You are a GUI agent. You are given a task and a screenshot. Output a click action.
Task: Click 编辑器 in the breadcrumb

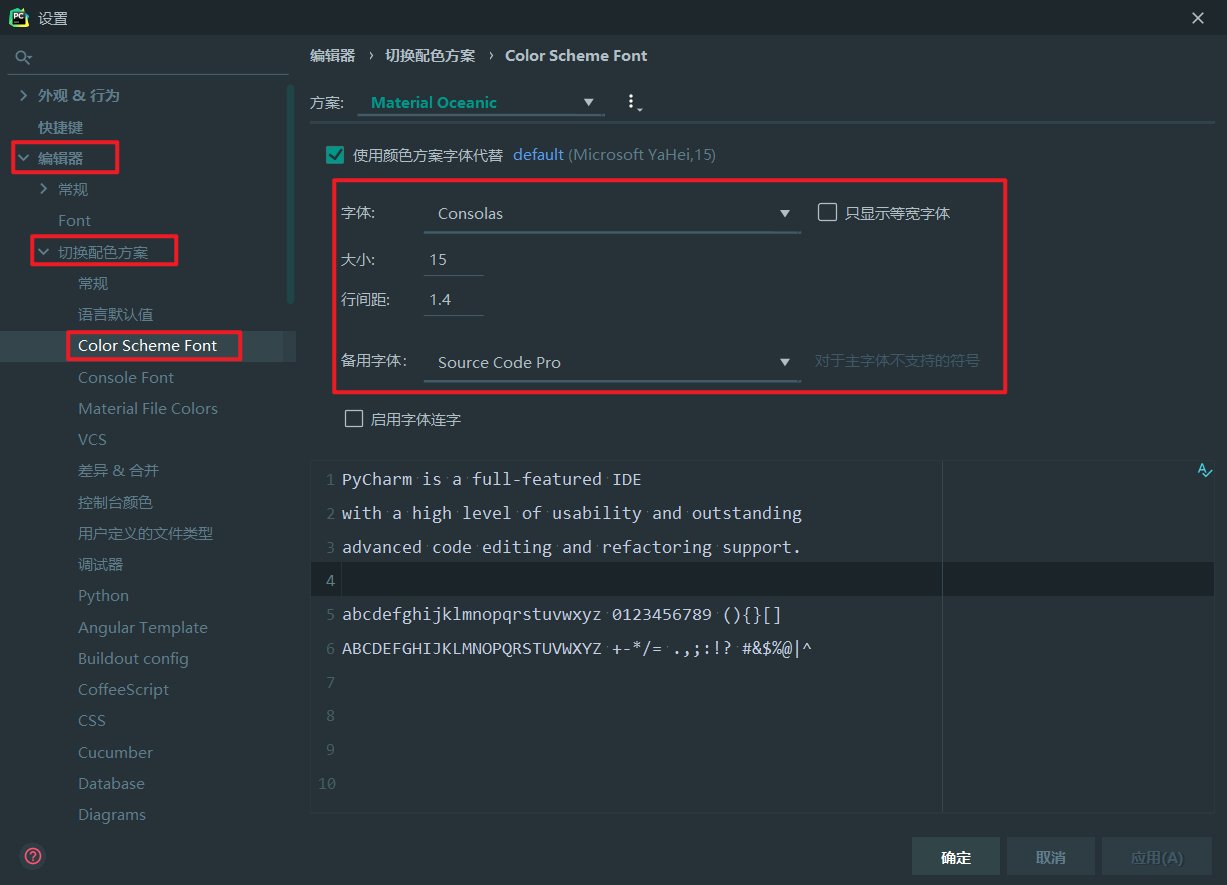coord(333,56)
